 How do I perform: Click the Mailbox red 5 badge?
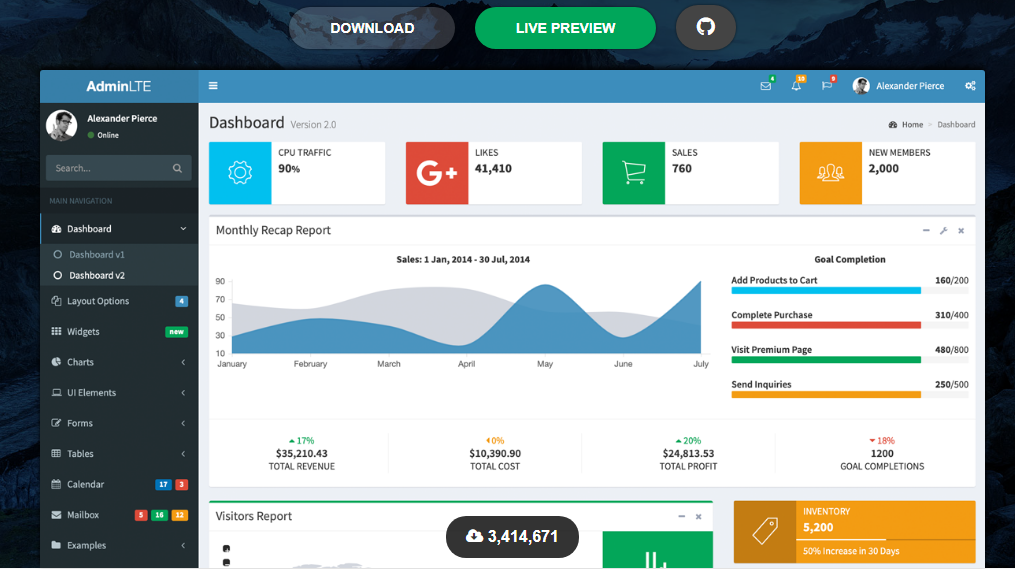[140, 515]
